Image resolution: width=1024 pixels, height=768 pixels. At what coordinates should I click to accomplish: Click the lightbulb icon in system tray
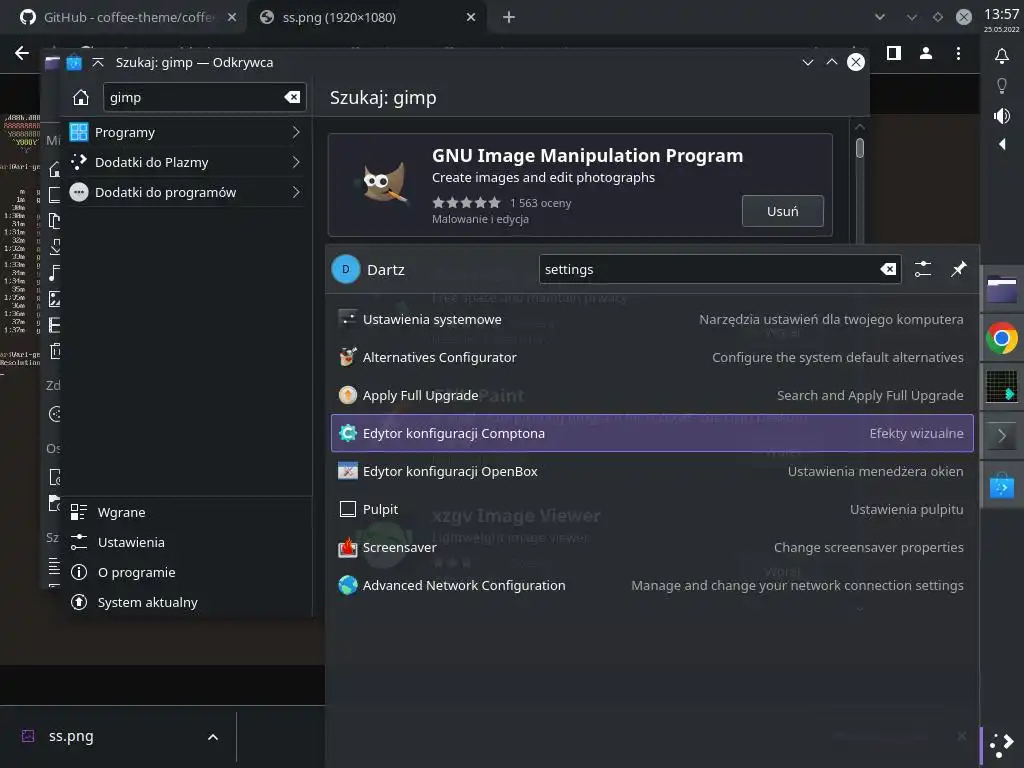pyautogui.click(x=1001, y=86)
